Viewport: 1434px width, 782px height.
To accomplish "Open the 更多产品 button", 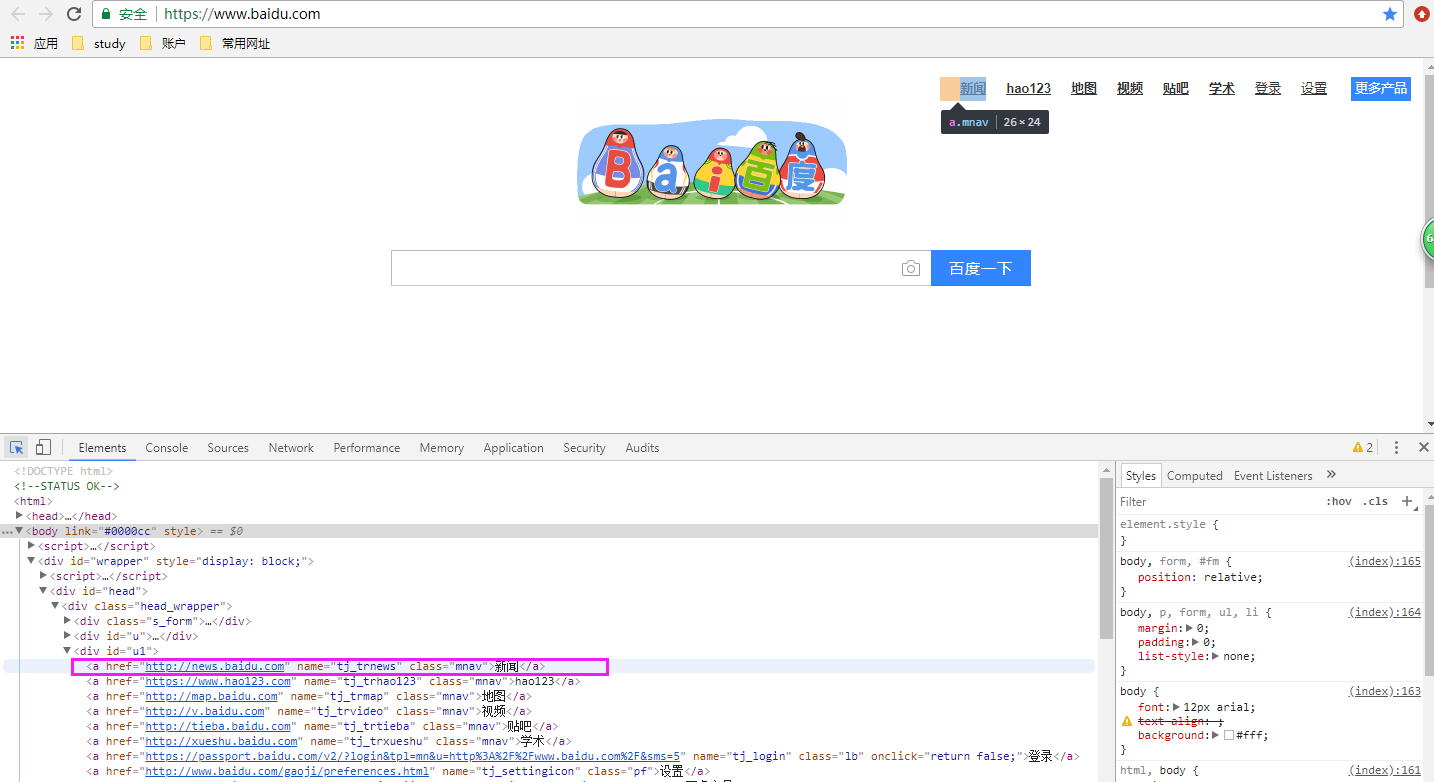I will [1381, 89].
